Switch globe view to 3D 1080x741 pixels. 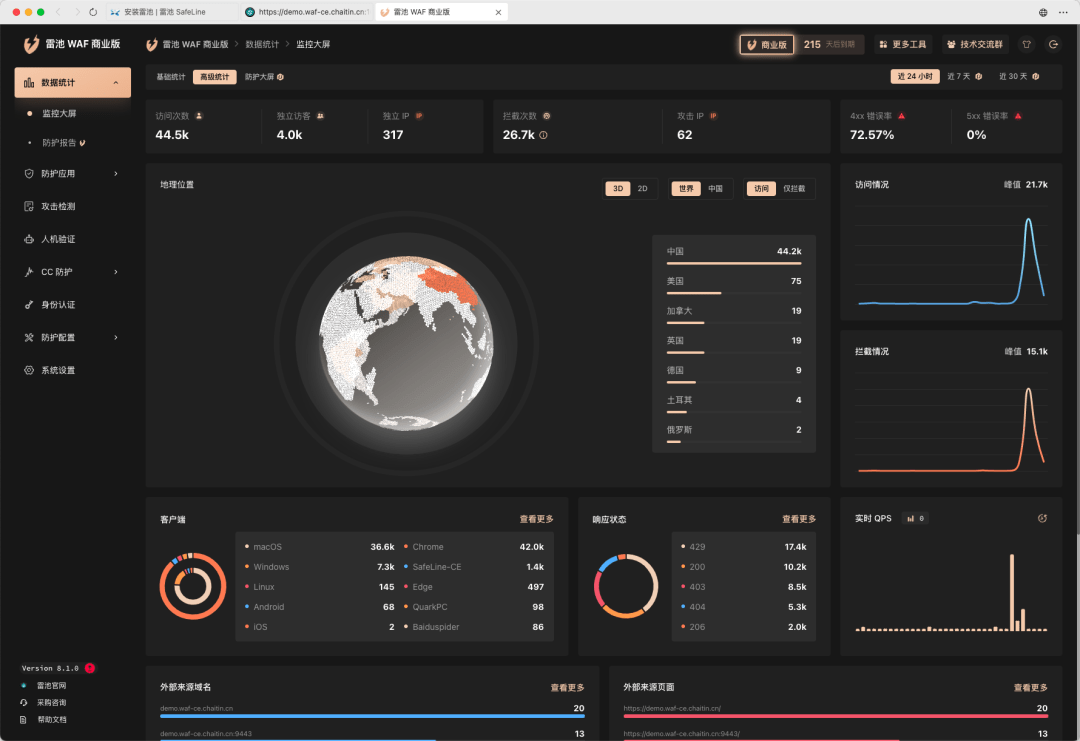[618, 189]
